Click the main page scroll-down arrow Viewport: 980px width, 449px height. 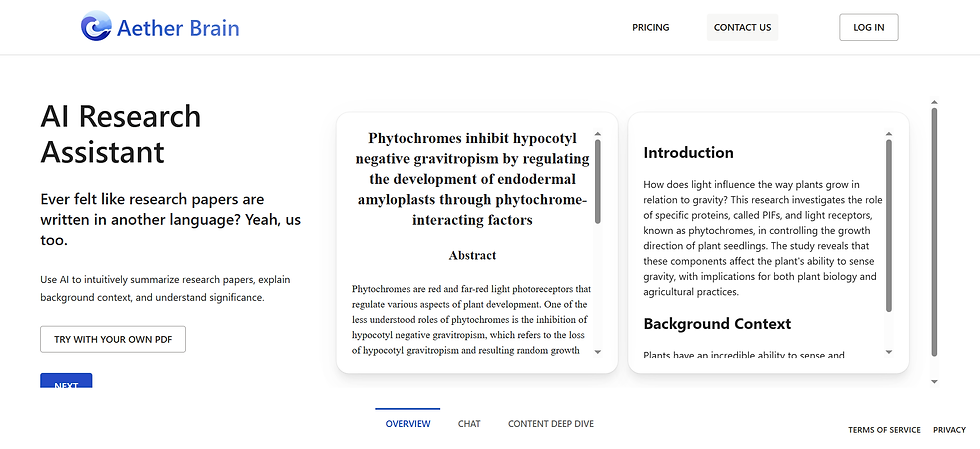tap(934, 381)
